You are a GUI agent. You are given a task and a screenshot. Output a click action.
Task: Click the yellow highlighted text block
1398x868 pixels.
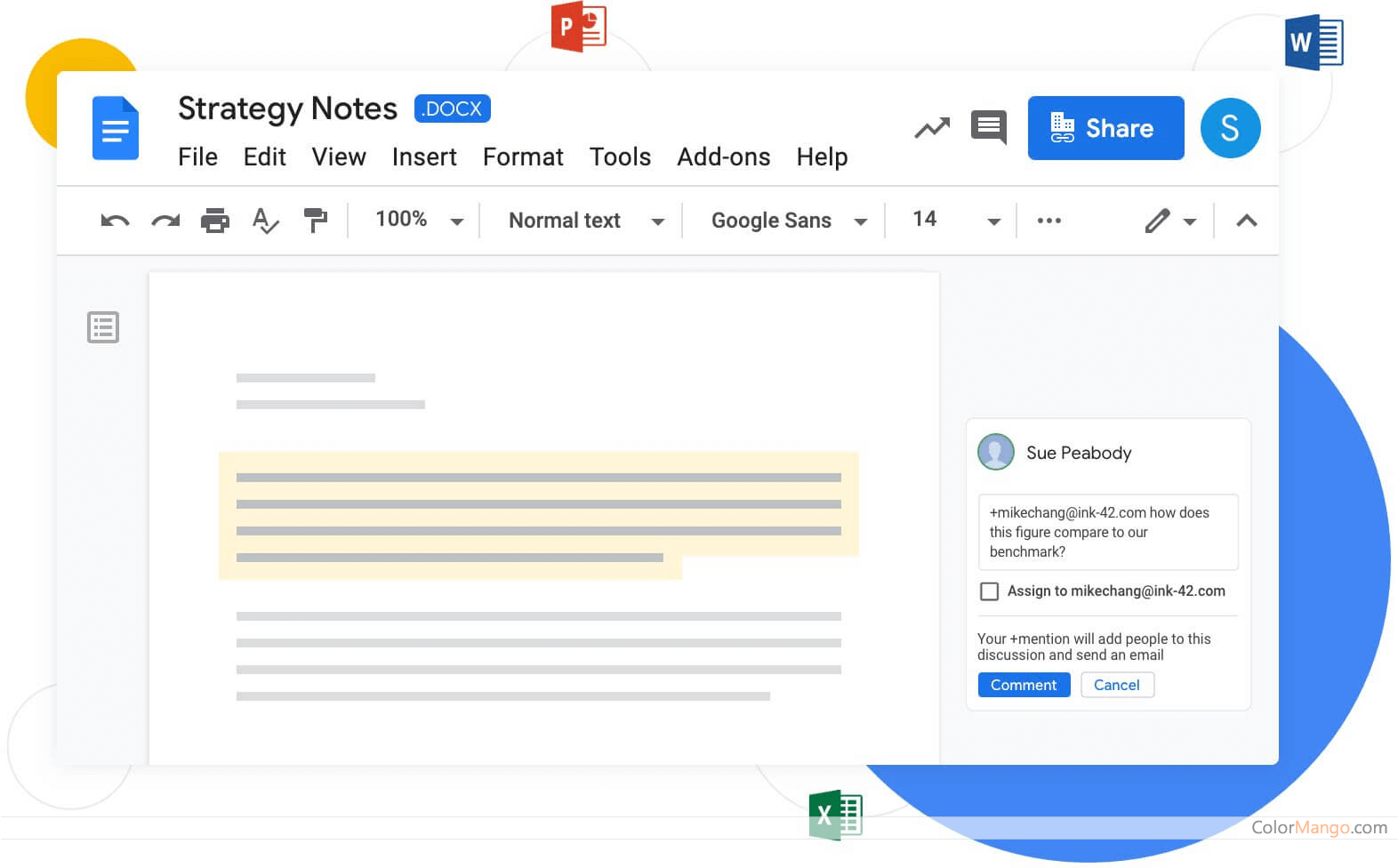tap(538, 516)
